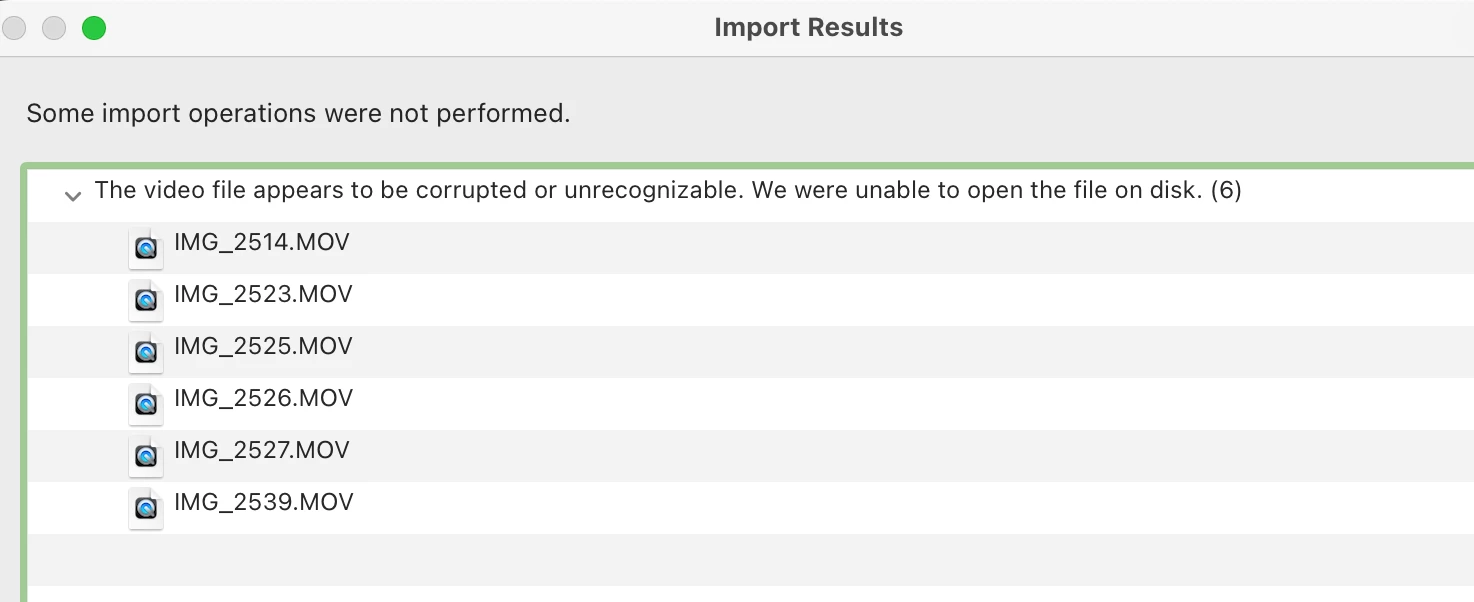Click the 'Some import operations were not performed' message
Image resolution: width=1474 pixels, height=602 pixels.
coord(298,113)
